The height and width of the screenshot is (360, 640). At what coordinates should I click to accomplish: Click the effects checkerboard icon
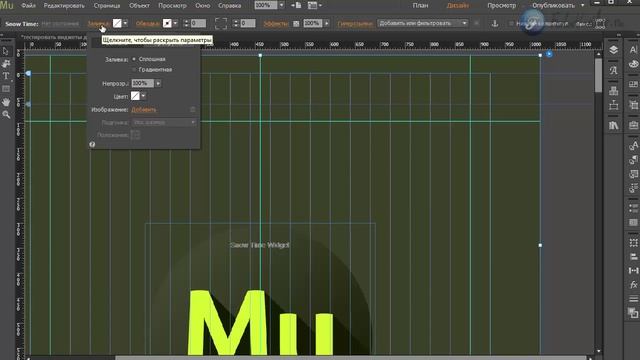pyautogui.click(x=296, y=24)
